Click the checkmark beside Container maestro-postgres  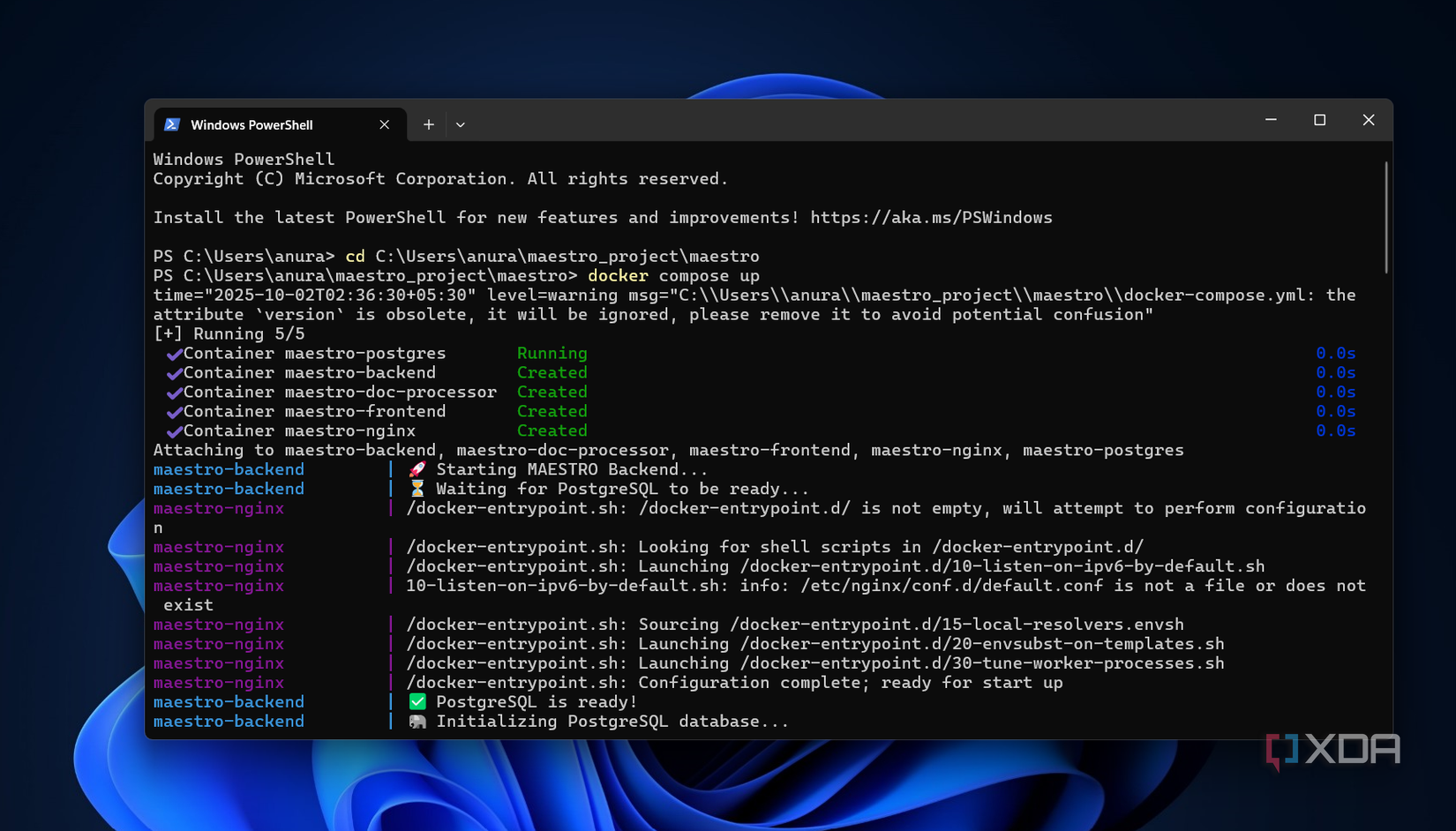[175, 354]
